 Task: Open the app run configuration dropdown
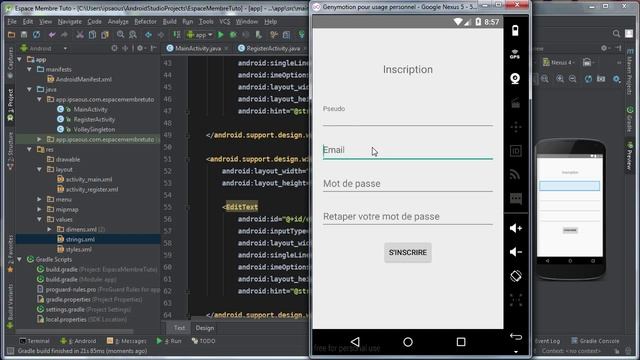[x=200, y=35]
